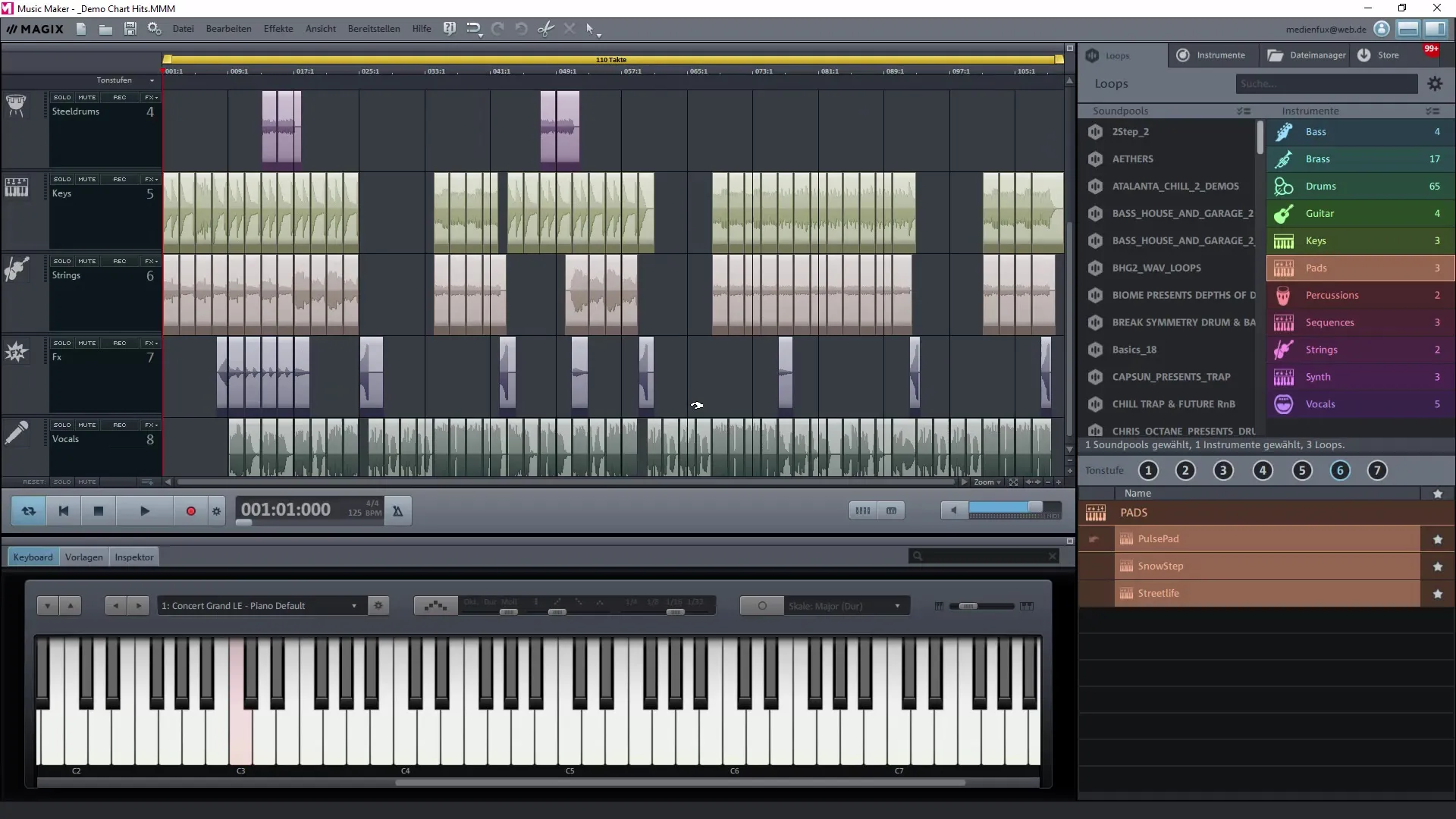
Task: Click the metronome icon next to the tempo
Action: [x=397, y=511]
